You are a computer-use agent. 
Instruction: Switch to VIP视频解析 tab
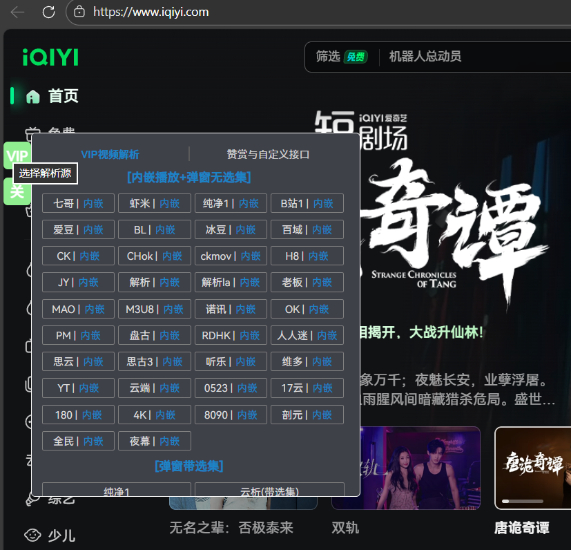pyautogui.click(x=110, y=154)
